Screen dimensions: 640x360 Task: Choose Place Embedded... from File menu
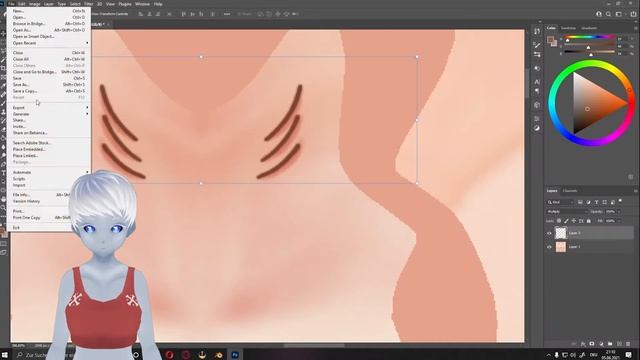[x=49, y=149]
